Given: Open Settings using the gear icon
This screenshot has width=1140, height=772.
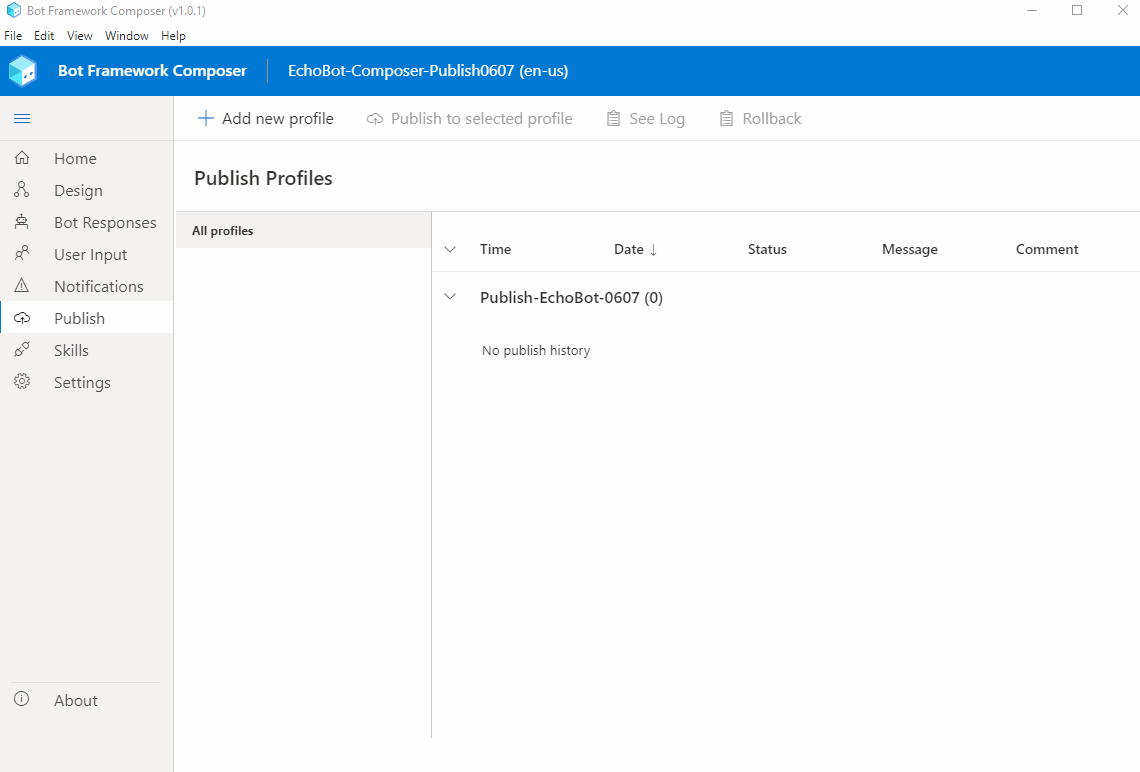Looking at the screenshot, I should pos(22,382).
